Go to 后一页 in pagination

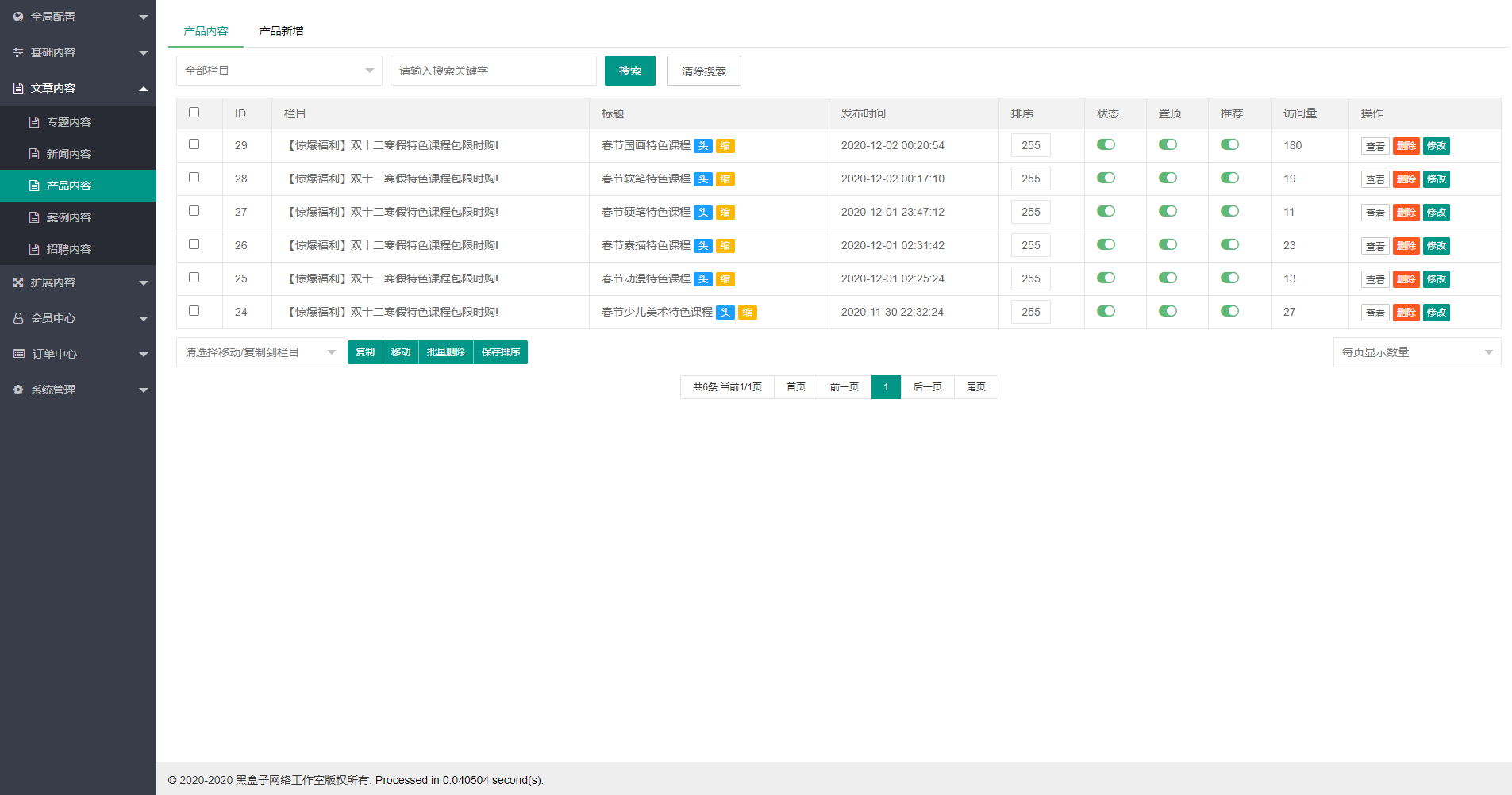pos(927,387)
